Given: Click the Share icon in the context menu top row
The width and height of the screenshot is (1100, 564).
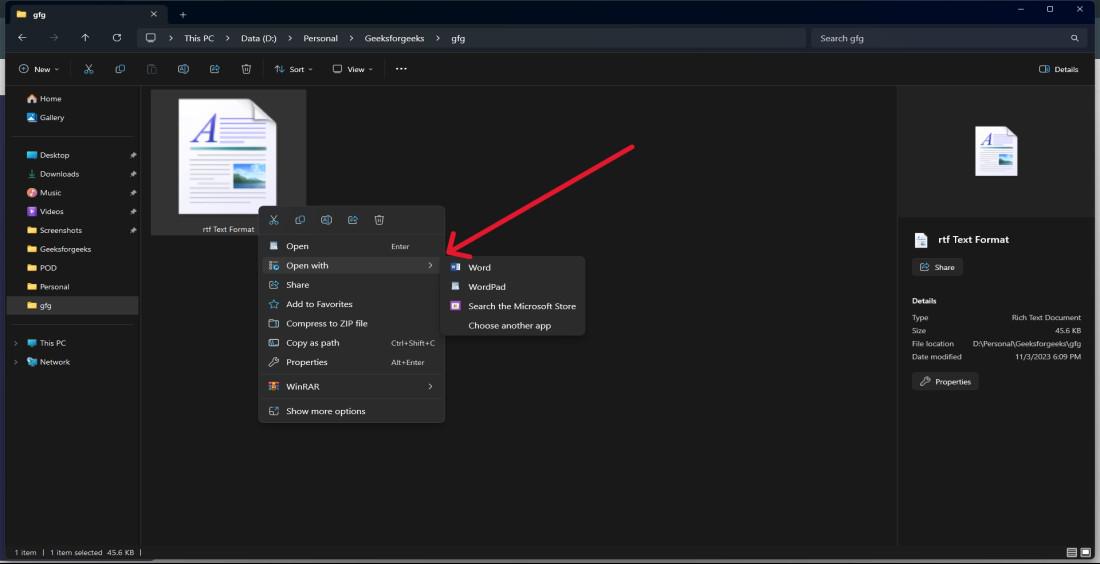Looking at the screenshot, I should tap(353, 220).
